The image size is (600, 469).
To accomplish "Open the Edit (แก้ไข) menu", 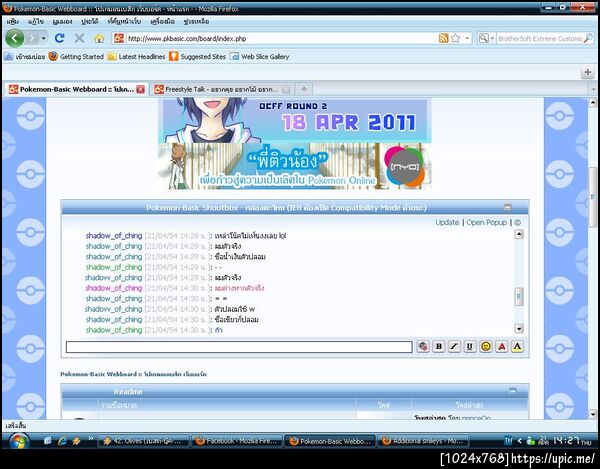I will pyautogui.click(x=36, y=21).
